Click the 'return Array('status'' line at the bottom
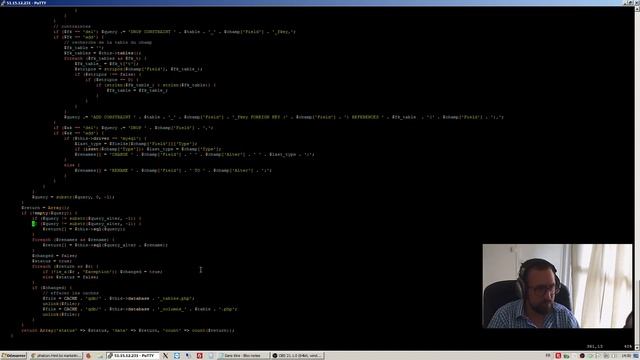The image size is (640, 360). coord(128,330)
